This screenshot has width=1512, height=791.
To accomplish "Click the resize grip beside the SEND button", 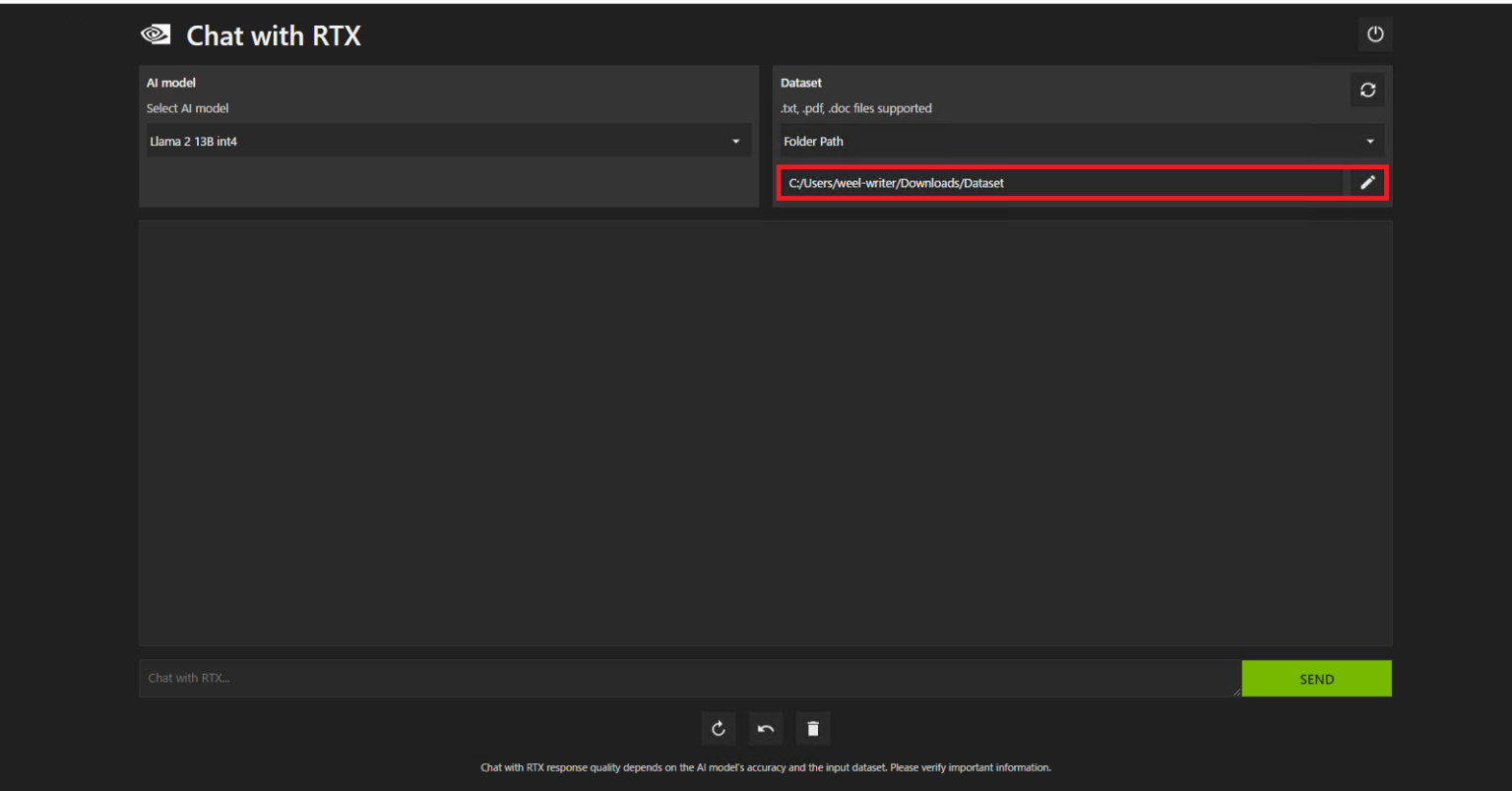I will (x=1236, y=692).
